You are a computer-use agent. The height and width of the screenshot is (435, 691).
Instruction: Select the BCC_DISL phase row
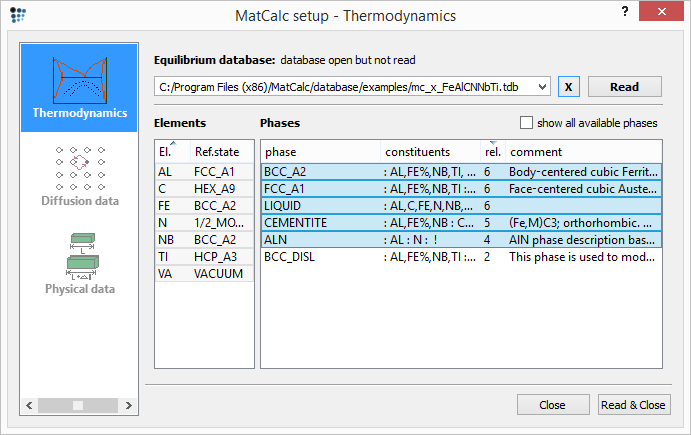tap(461, 257)
